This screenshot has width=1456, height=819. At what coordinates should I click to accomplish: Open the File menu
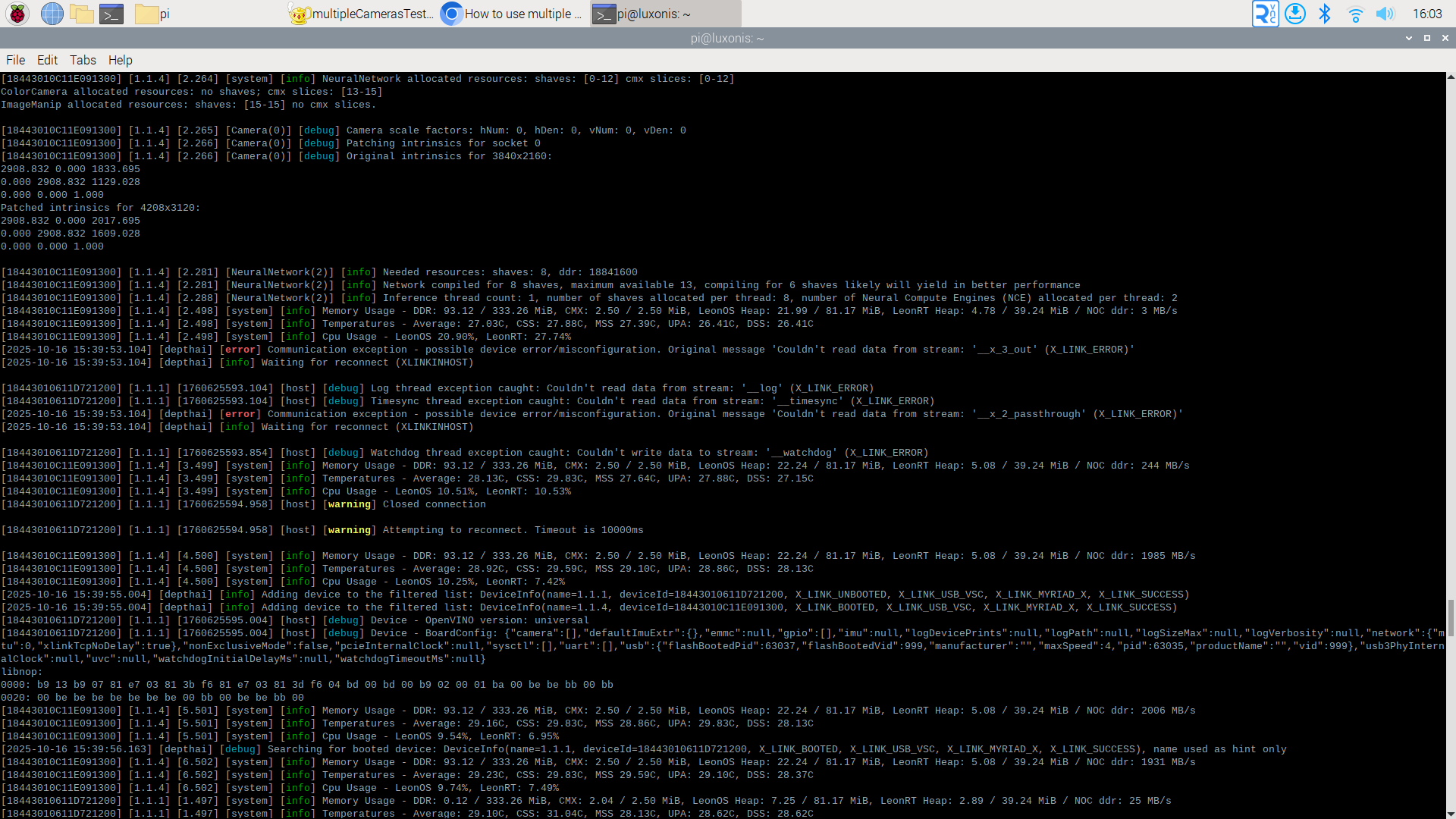(15, 60)
